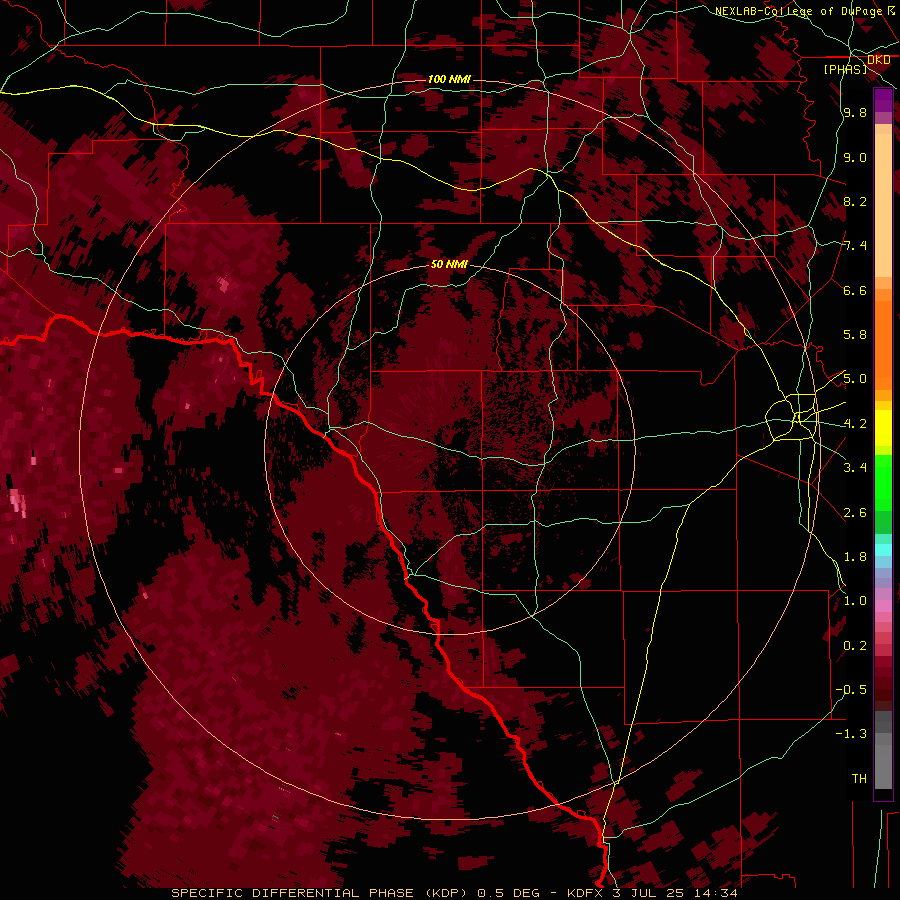900x900 pixels.
Task: Click the yellow band of the color scale
Action: [883, 428]
